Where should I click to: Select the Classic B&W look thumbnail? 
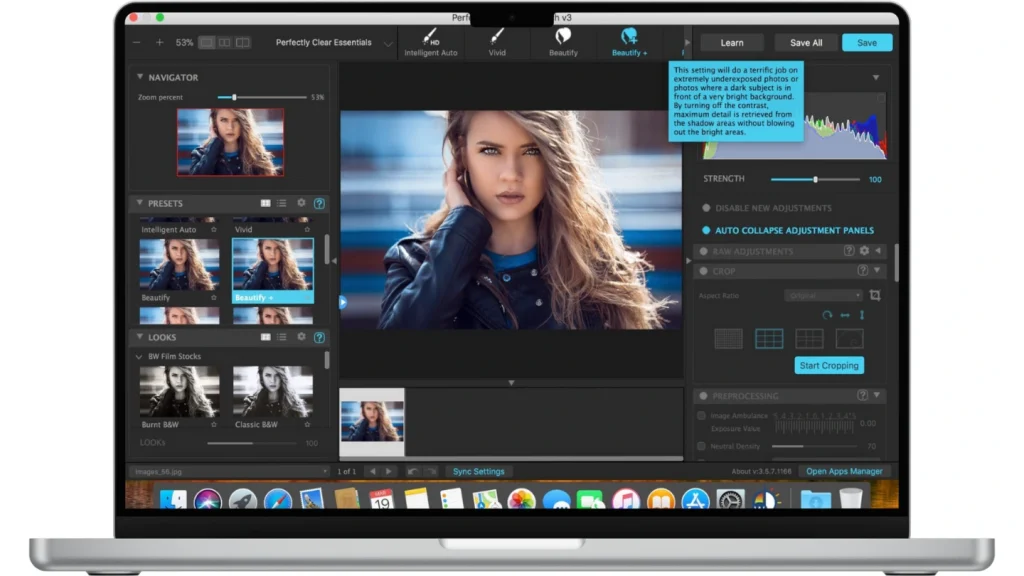(273, 392)
